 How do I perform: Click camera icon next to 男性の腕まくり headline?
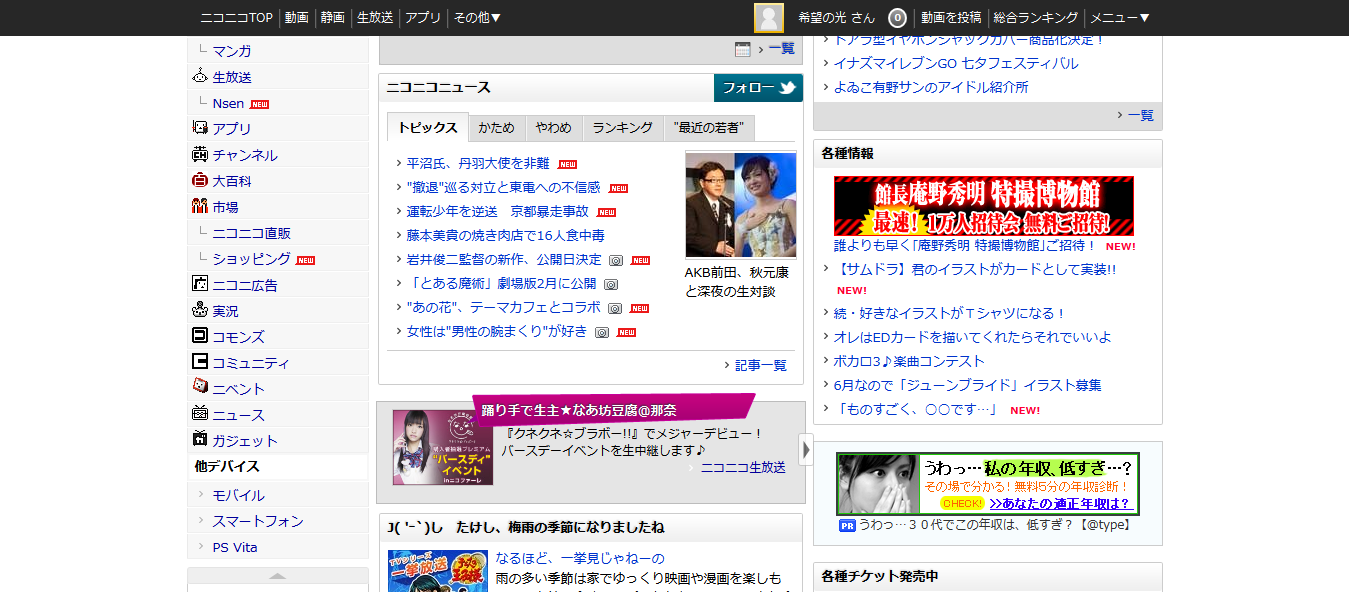[x=602, y=332]
